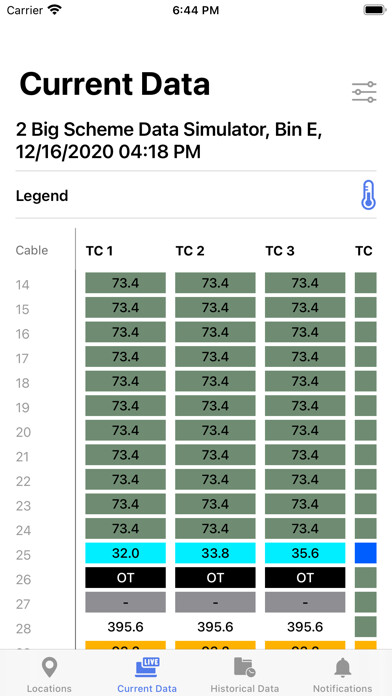Expand the Legend row
This screenshot has height=696, width=392.
196,195
